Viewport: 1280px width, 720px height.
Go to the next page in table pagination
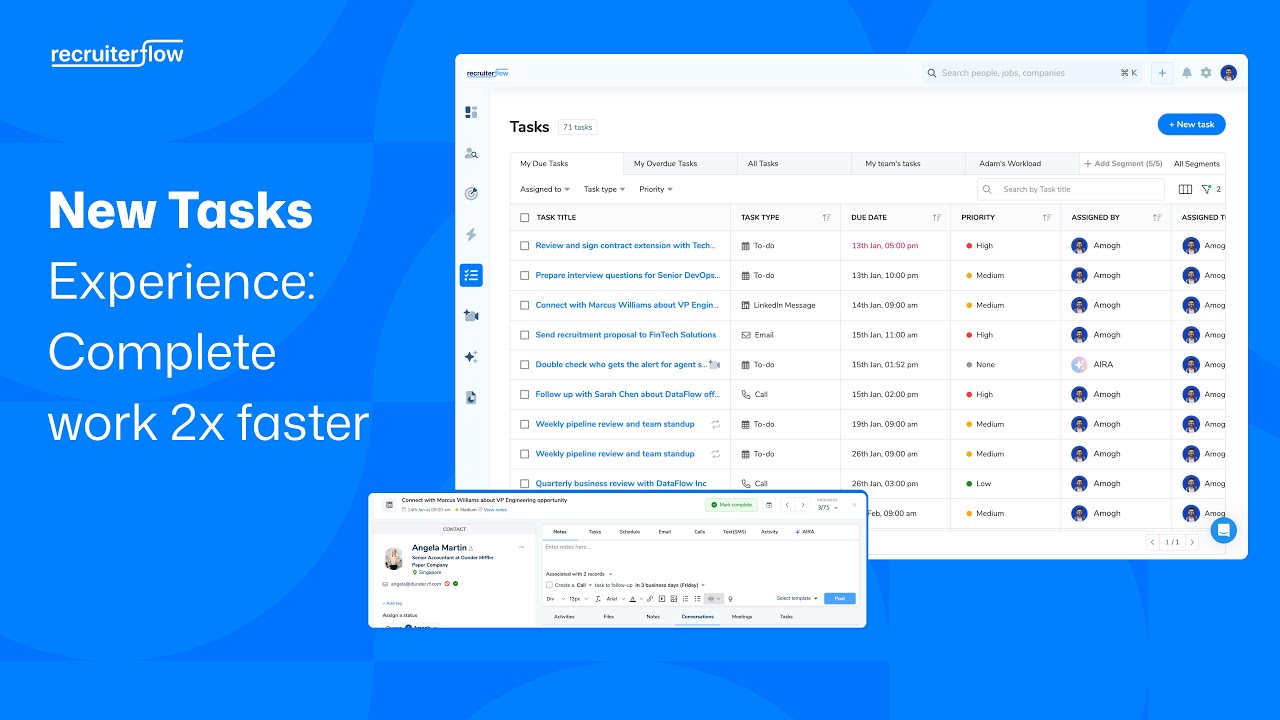1191,542
